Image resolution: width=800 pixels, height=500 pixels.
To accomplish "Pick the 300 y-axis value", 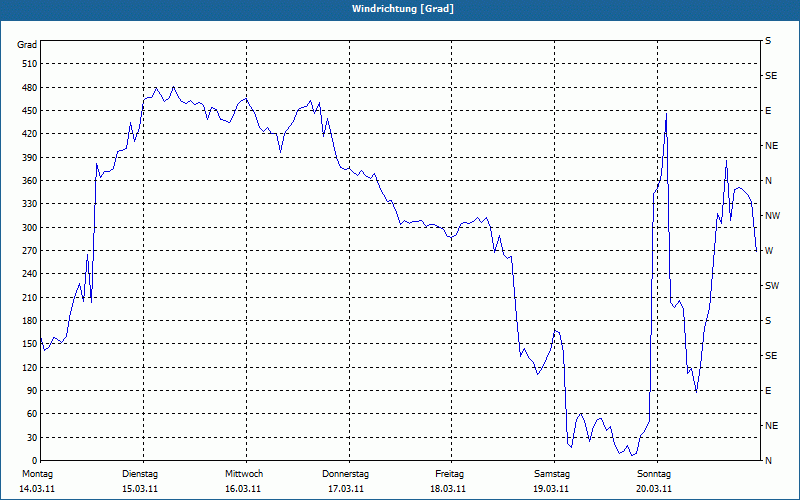I will pyautogui.click(x=30, y=228).
